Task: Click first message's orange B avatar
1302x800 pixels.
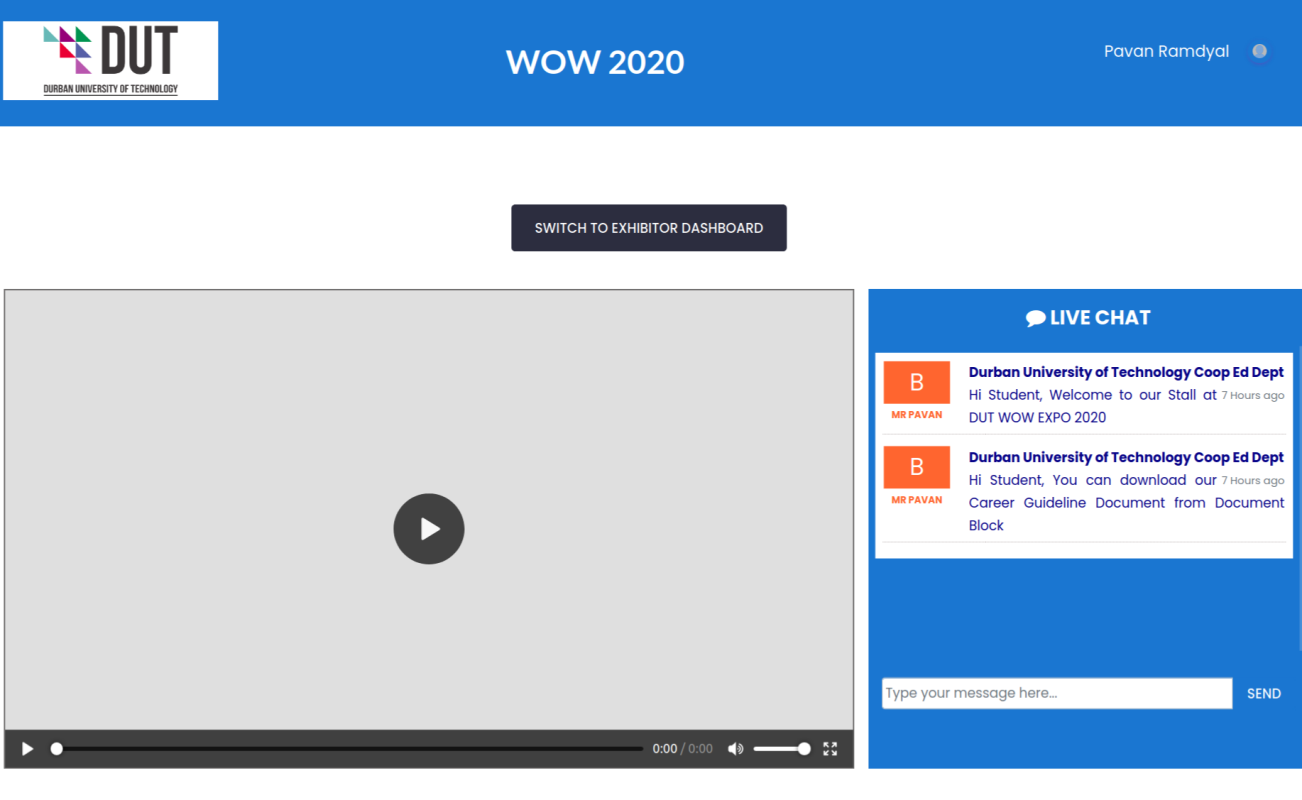Action: [x=916, y=382]
